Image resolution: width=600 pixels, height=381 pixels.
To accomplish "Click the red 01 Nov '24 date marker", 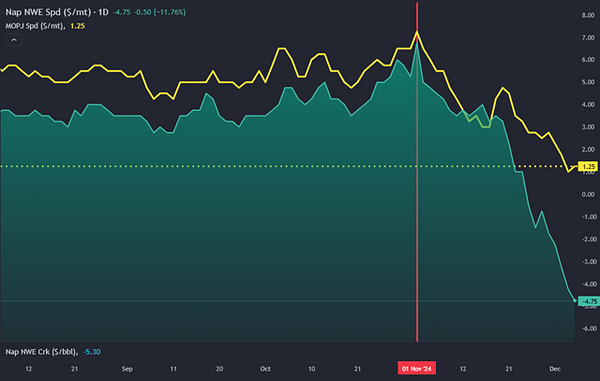I will click(x=417, y=368).
